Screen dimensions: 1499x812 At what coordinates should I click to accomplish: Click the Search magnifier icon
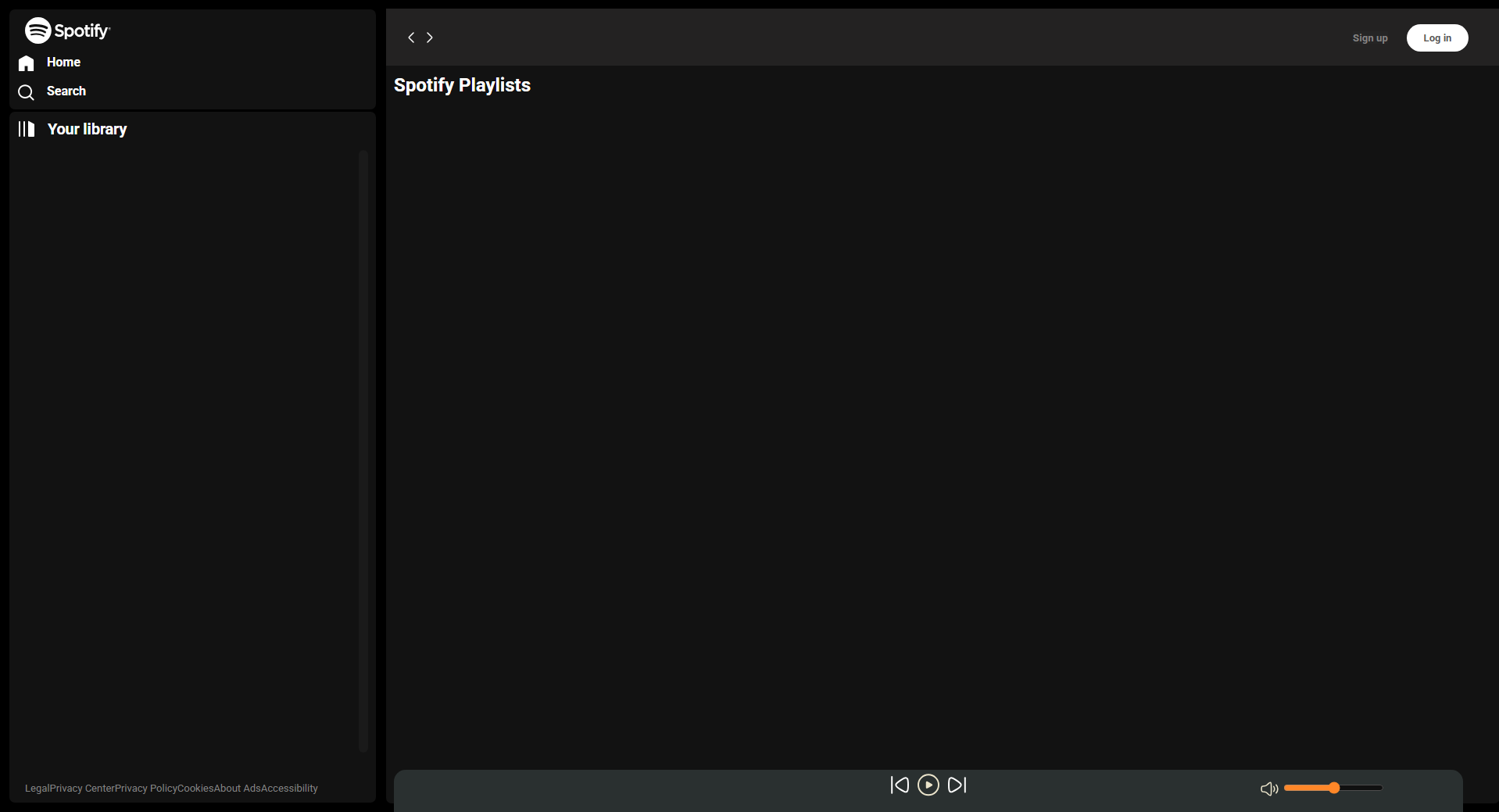pos(27,92)
